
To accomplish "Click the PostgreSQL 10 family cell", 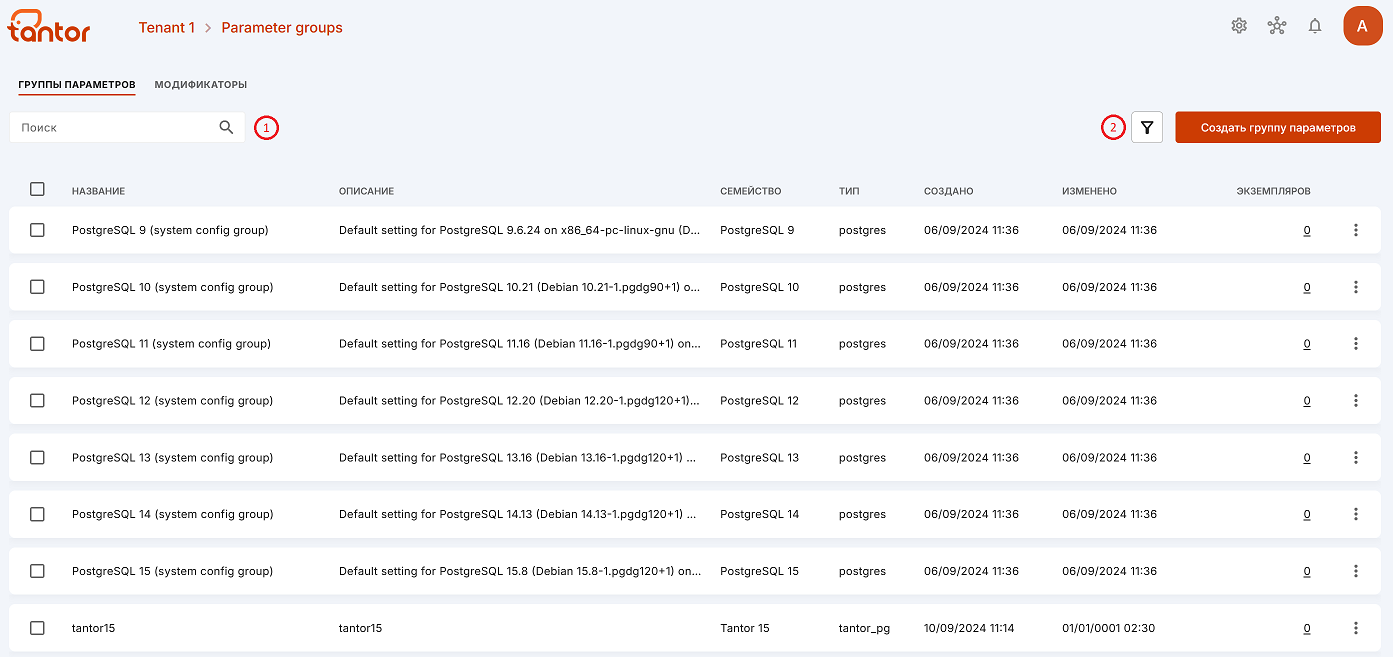I will click(x=759, y=287).
